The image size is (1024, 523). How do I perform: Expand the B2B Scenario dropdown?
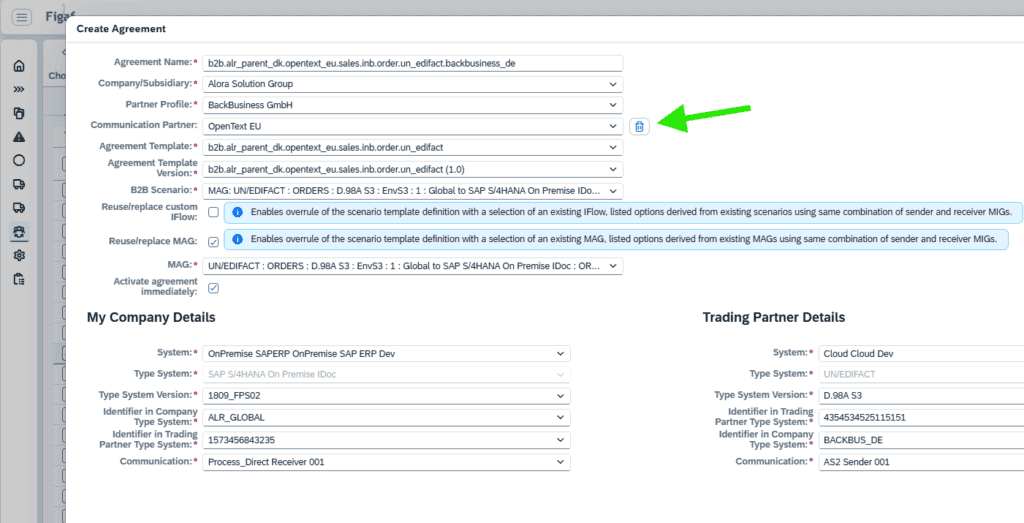tap(413, 191)
